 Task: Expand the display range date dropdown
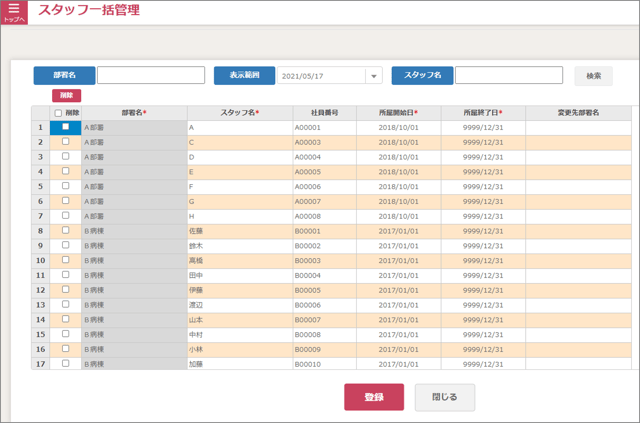point(373,76)
